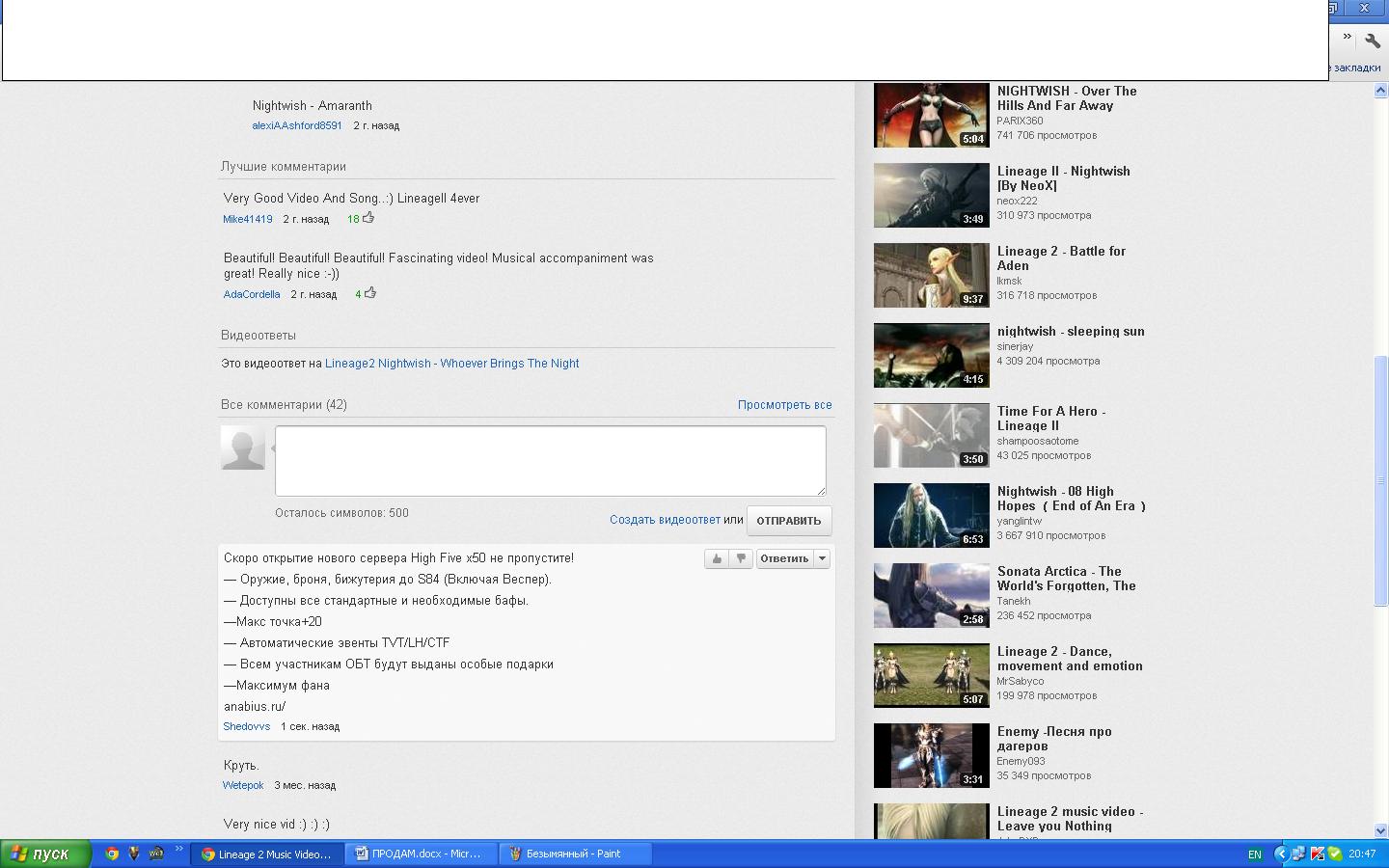Screen dimensions: 1389x868
Task: Open Enemy - Песня про дагеров thumbnail
Action: [931, 755]
